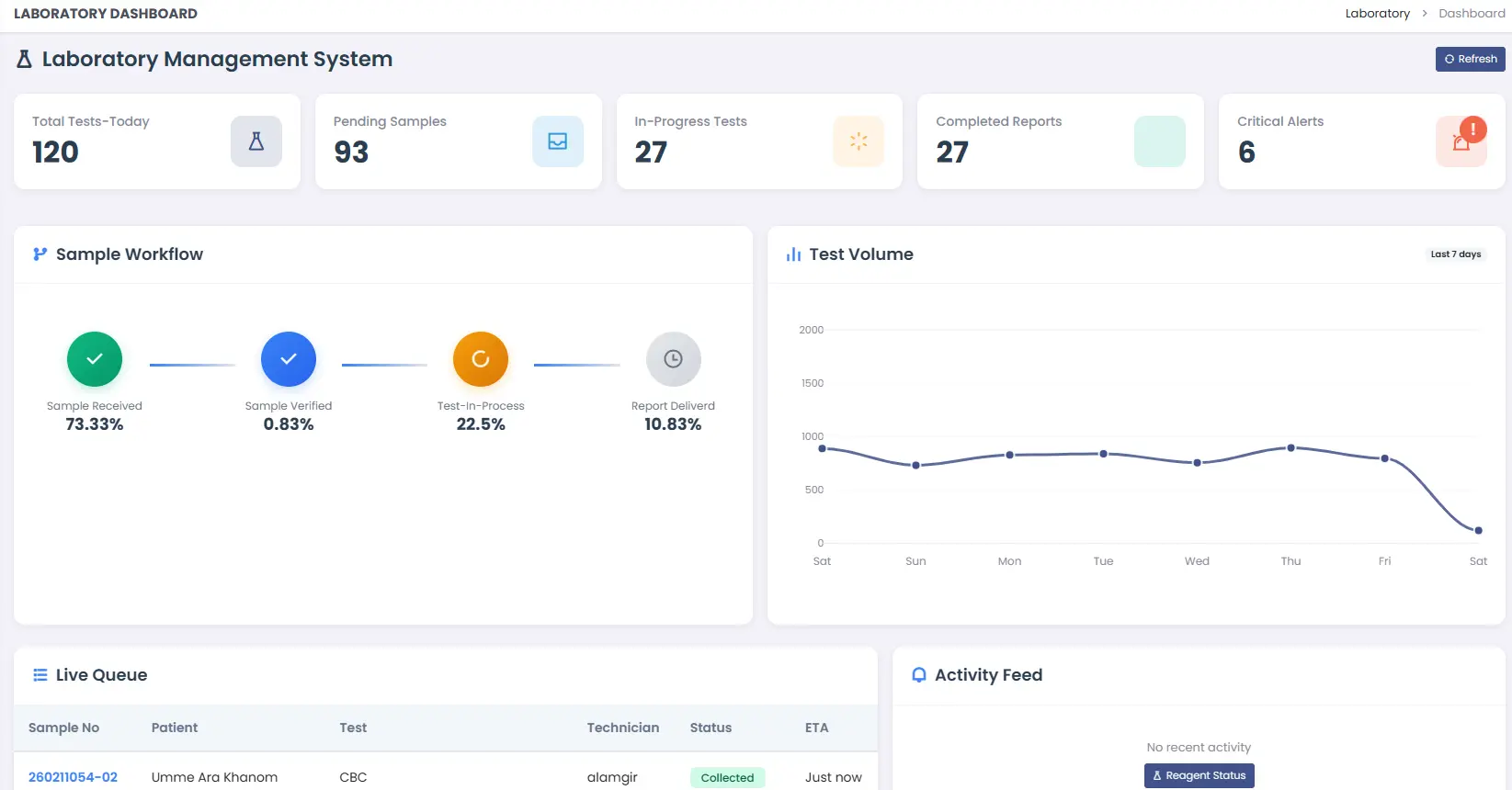Go to Laboratory breadcrumb link
The height and width of the screenshot is (790, 1512).
tap(1377, 13)
